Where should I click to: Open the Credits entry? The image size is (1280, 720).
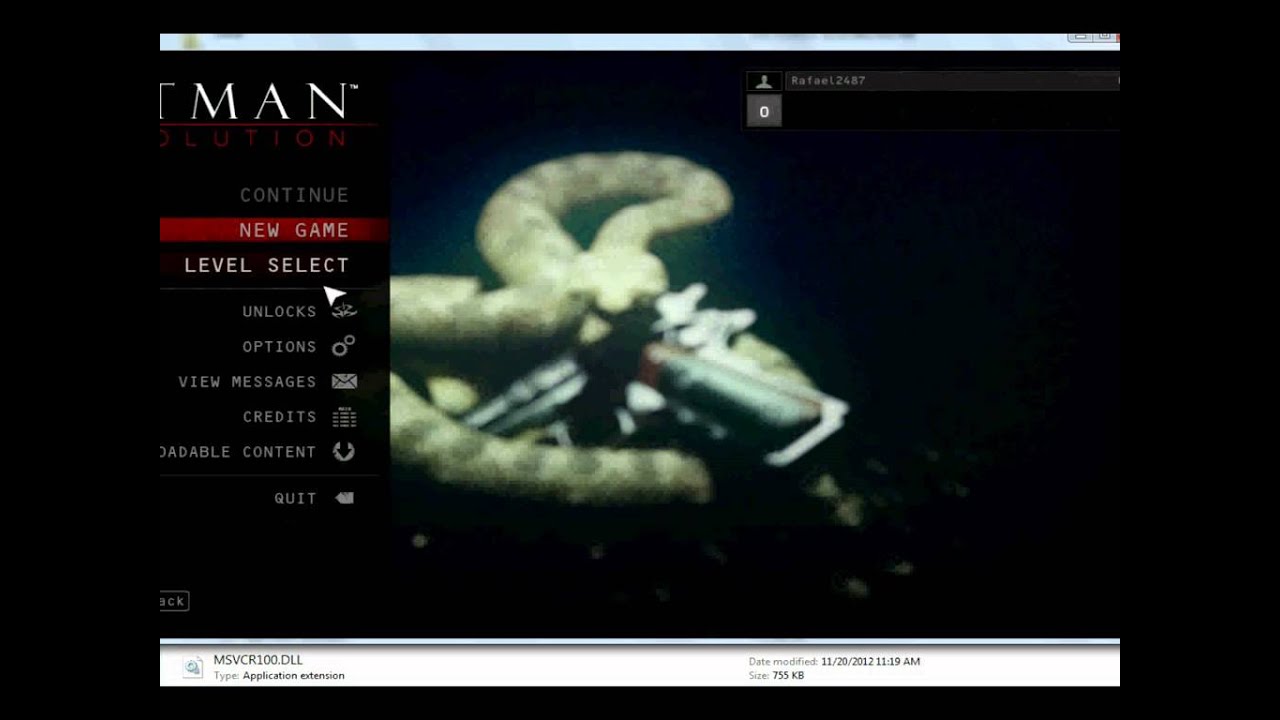[x=279, y=417]
